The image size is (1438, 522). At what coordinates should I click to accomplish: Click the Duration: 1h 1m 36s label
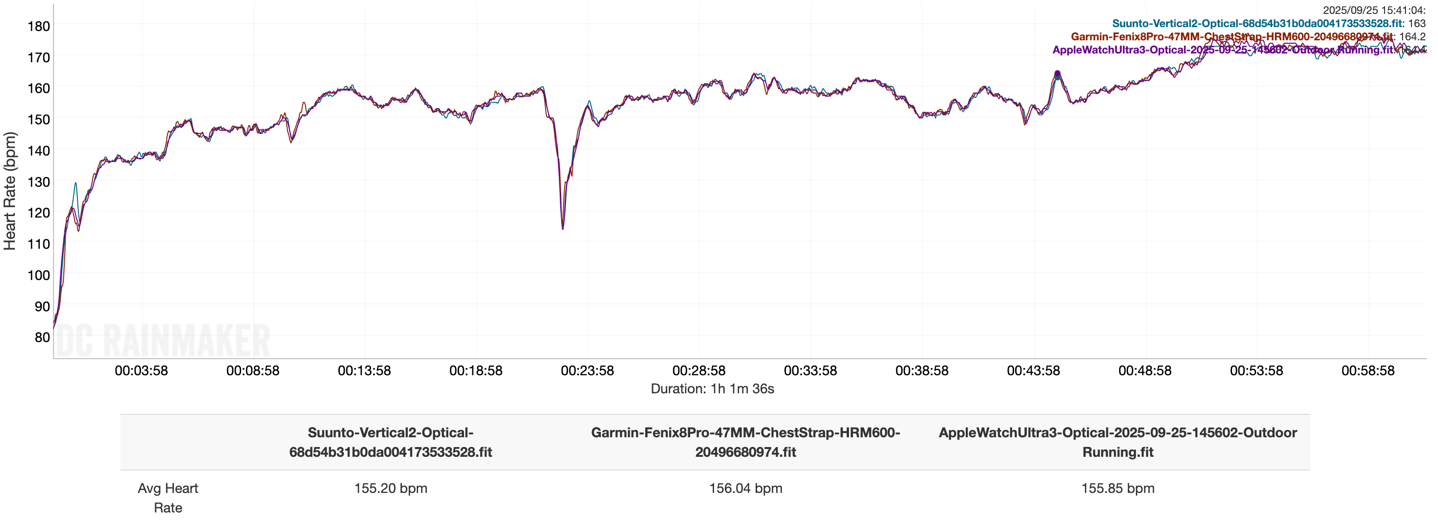tap(712, 388)
